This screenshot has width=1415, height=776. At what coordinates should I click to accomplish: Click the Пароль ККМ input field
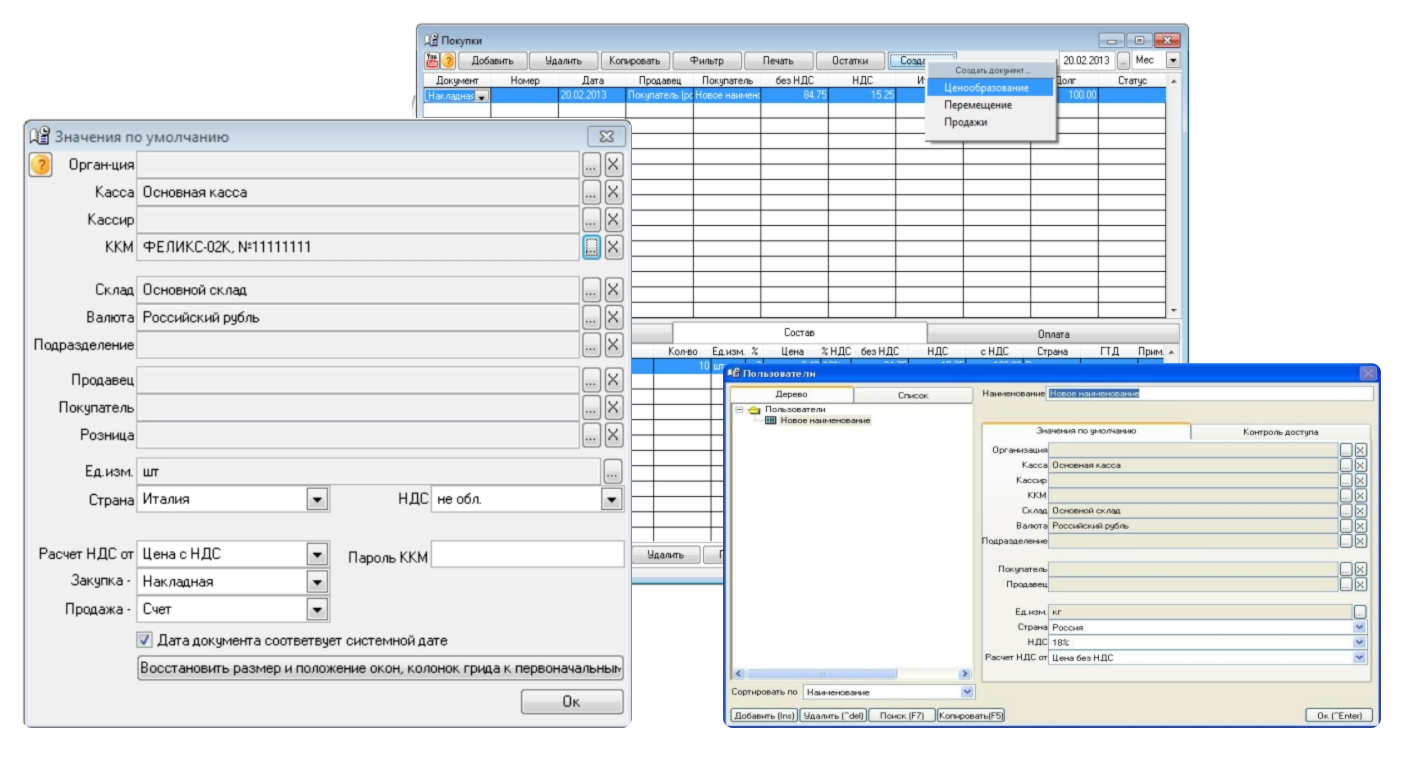tap(527, 555)
